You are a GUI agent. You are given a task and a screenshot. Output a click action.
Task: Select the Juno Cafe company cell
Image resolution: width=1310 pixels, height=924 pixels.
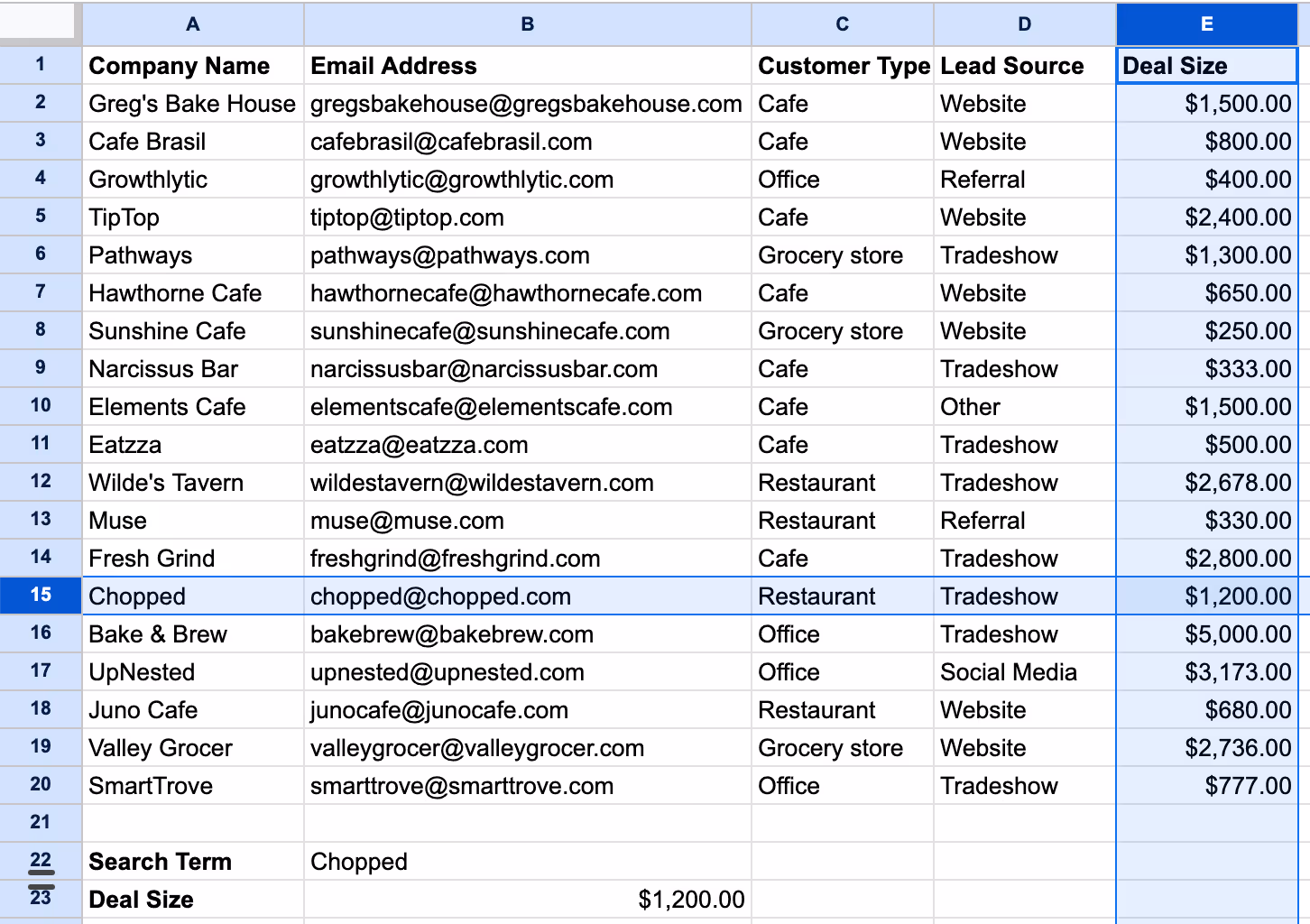pyautogui.click(x=193, y=710)
